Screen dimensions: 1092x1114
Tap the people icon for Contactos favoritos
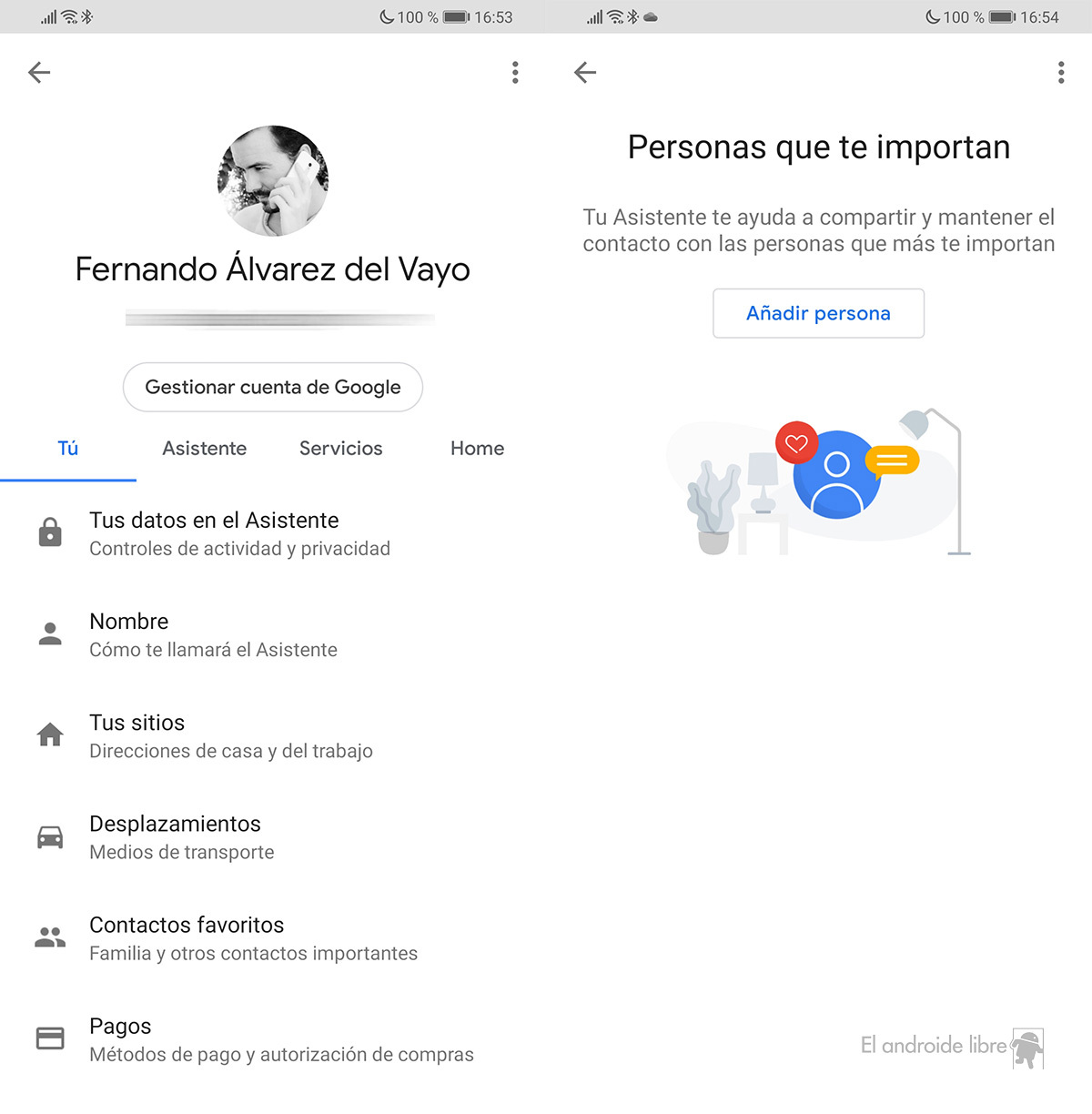(x=50, y=937)
